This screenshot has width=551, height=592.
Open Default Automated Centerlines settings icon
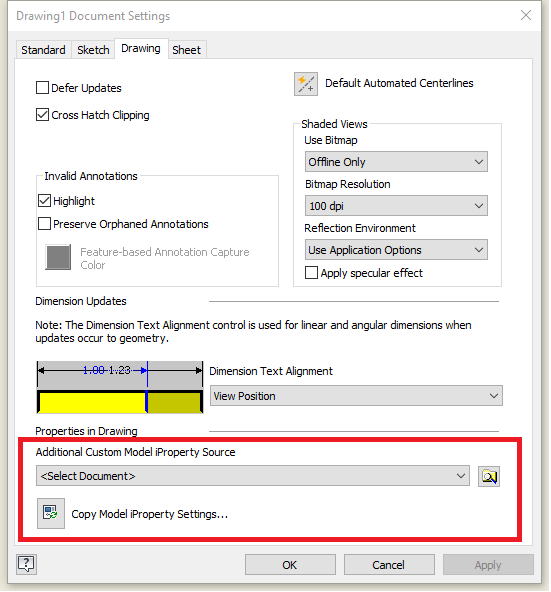pos(306,84)
